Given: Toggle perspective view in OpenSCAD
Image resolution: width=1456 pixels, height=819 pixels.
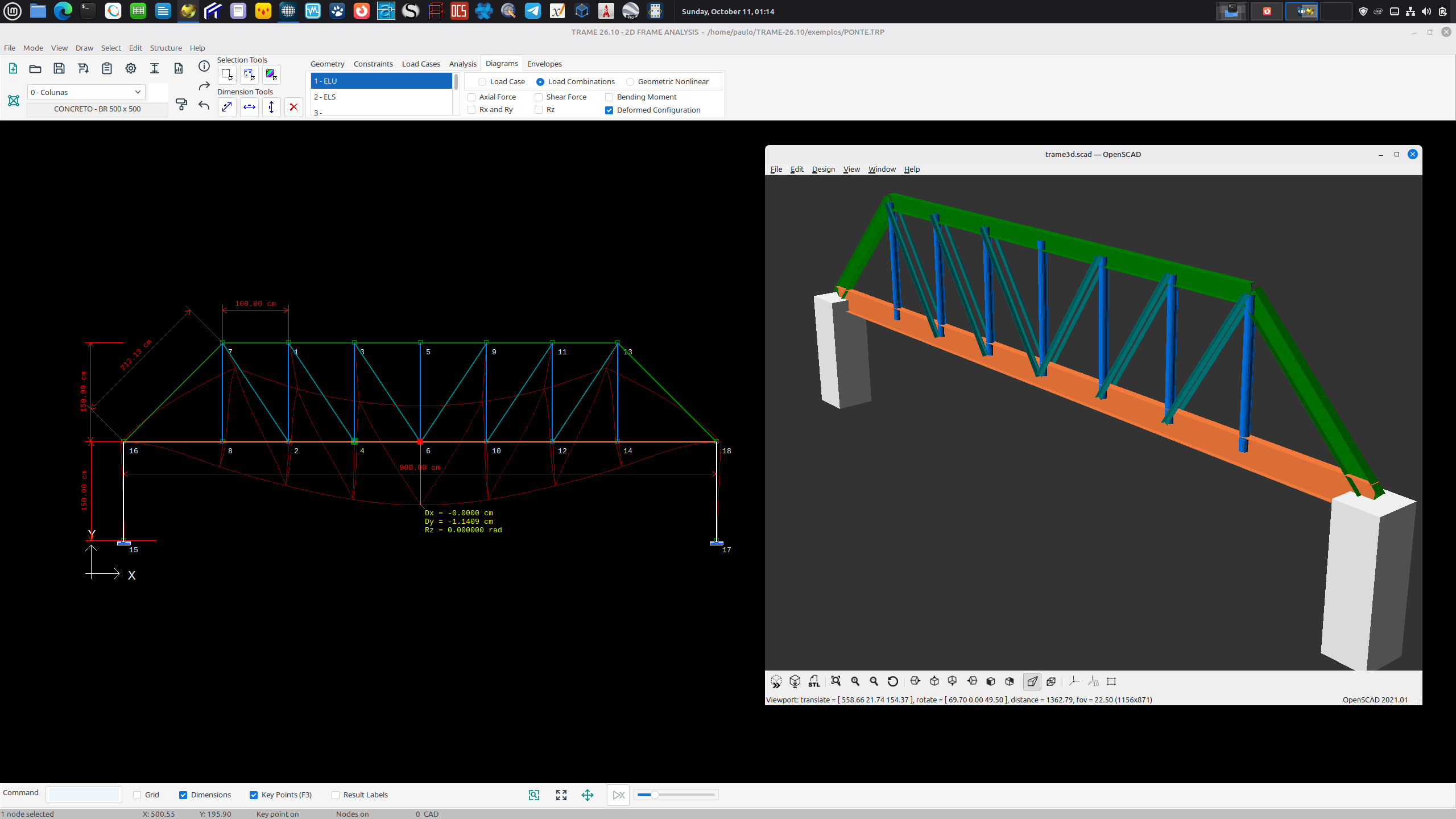Looking at the screenshot, I should click(x=1032, y=681).
